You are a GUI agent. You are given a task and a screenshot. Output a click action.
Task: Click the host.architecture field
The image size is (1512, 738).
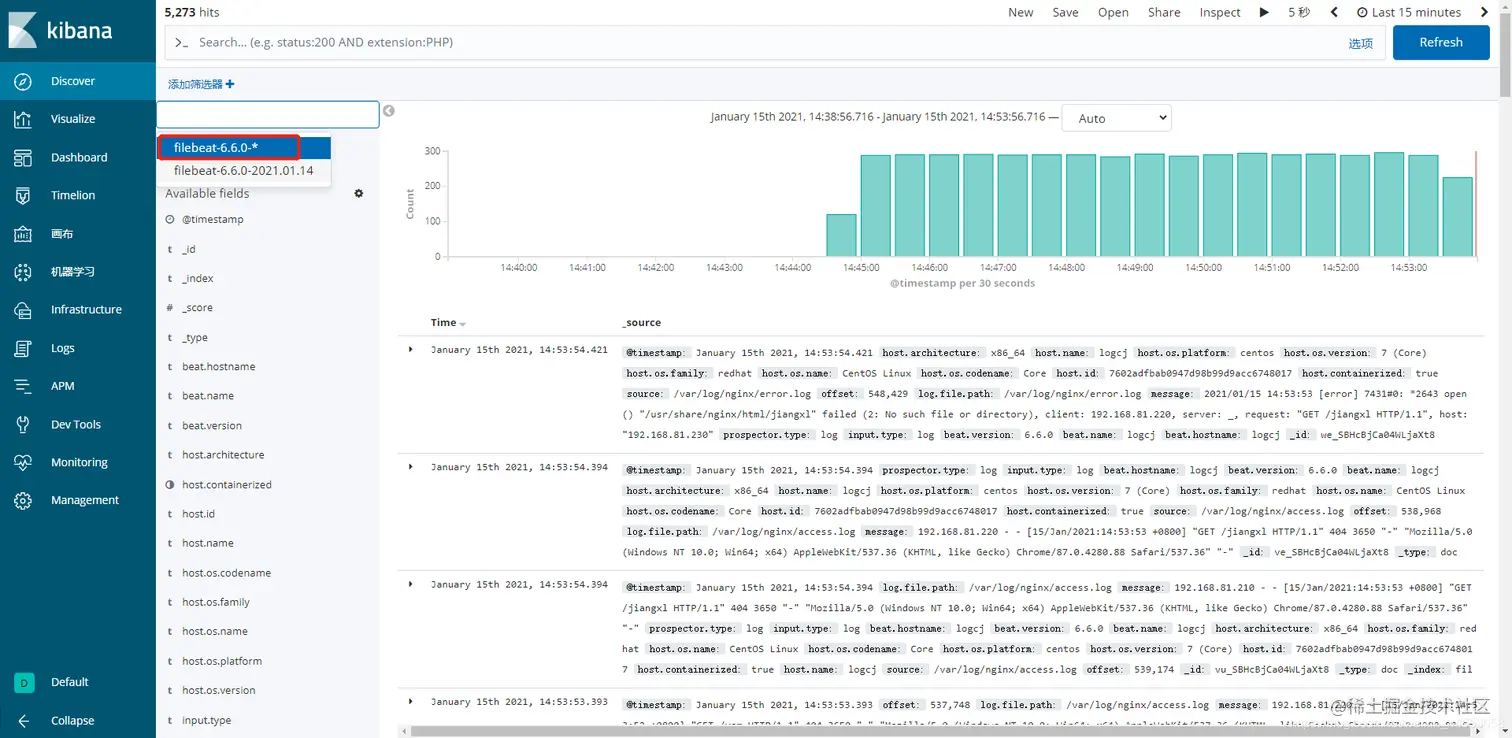pyautogui.click(x=223, y=455)
